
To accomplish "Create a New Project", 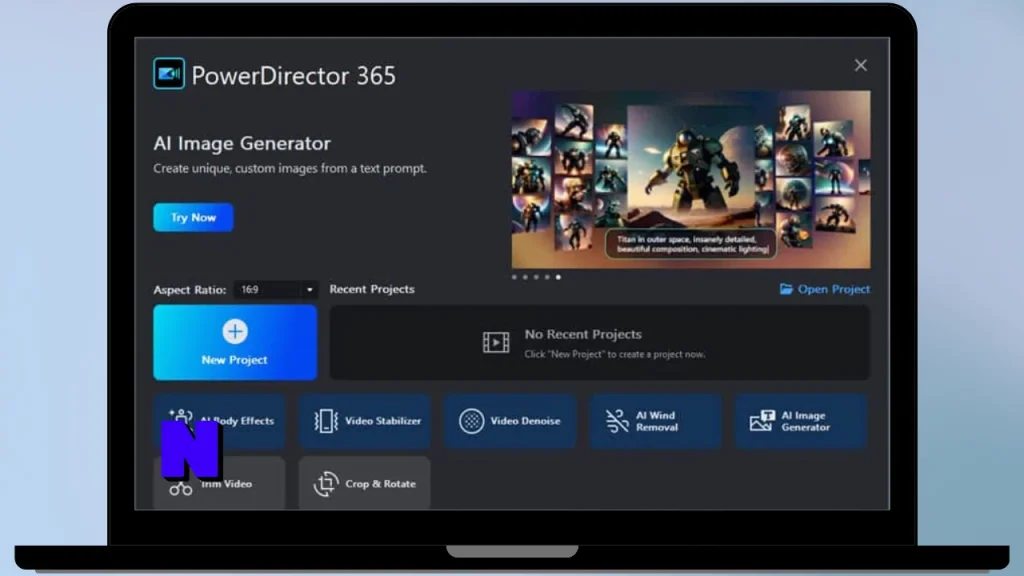I will pyautogui.click(x=235, y=342).
